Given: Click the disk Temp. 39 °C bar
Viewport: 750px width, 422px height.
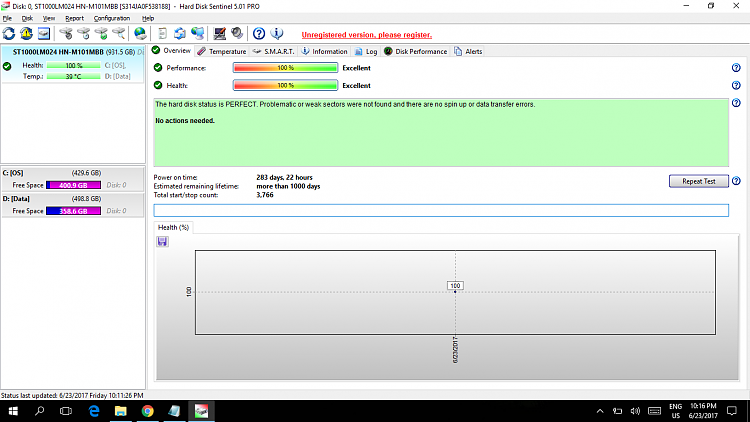Looking at the screenshot, I should click(74, 77).
